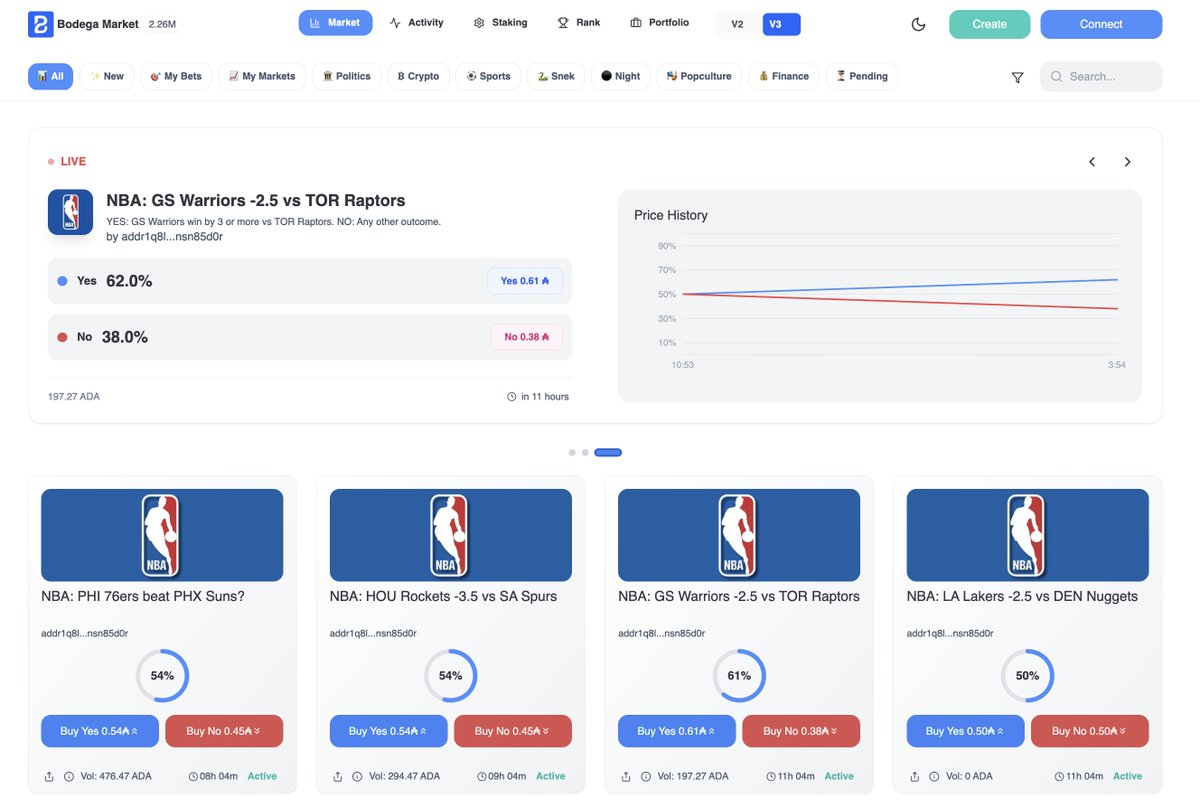
Task: Click clock icon next to 'in 11 hours'
Action: (x=512, y=397)
